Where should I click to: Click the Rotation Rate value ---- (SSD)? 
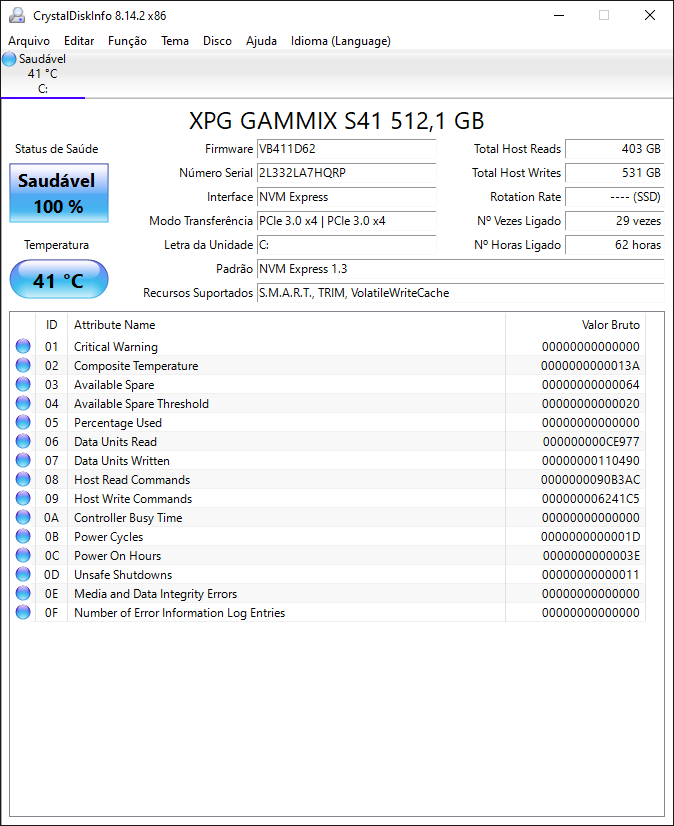[x=614, y=197]
